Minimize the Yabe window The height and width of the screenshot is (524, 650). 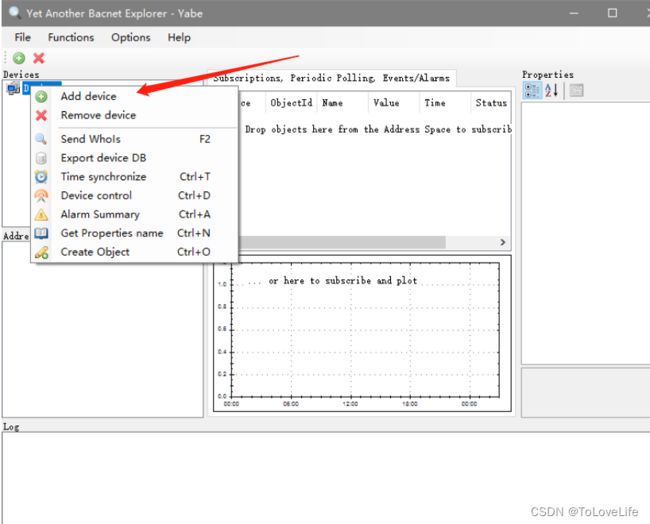(x=574, y=13)
